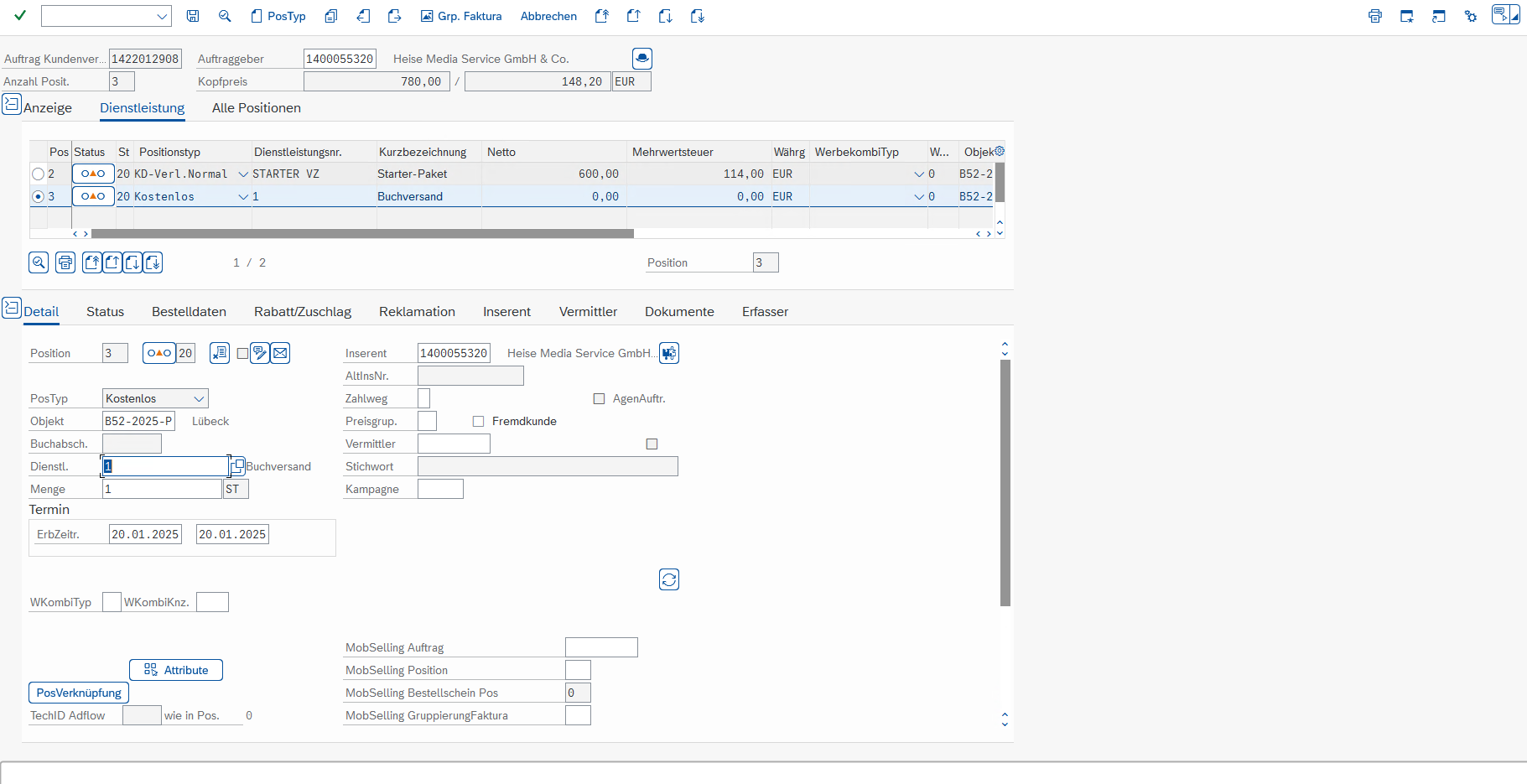
Task: Go to next document with right-arrow page icon
Action: 395,16
